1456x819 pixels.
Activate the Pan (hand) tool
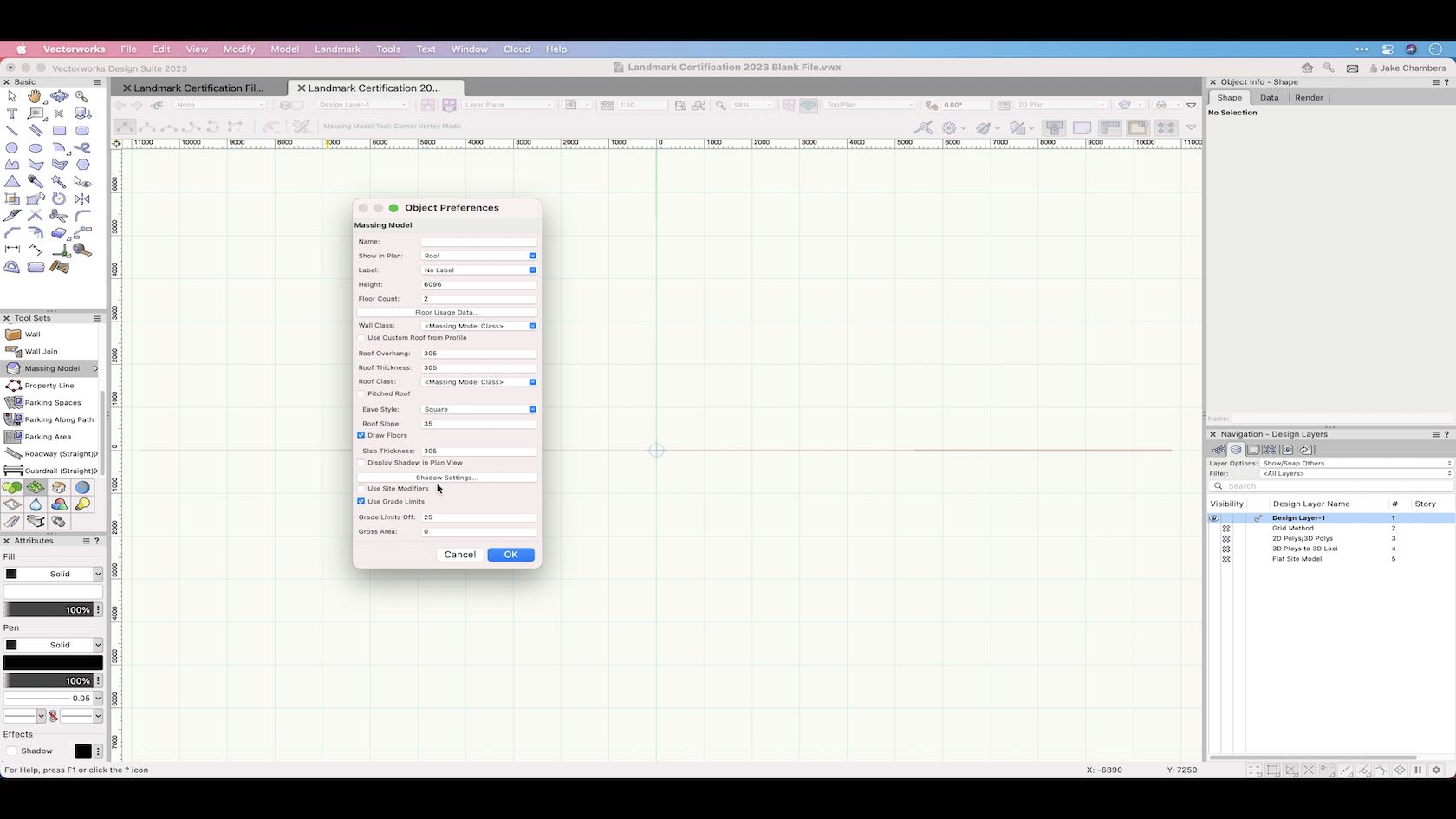click(x=35, y=97)
